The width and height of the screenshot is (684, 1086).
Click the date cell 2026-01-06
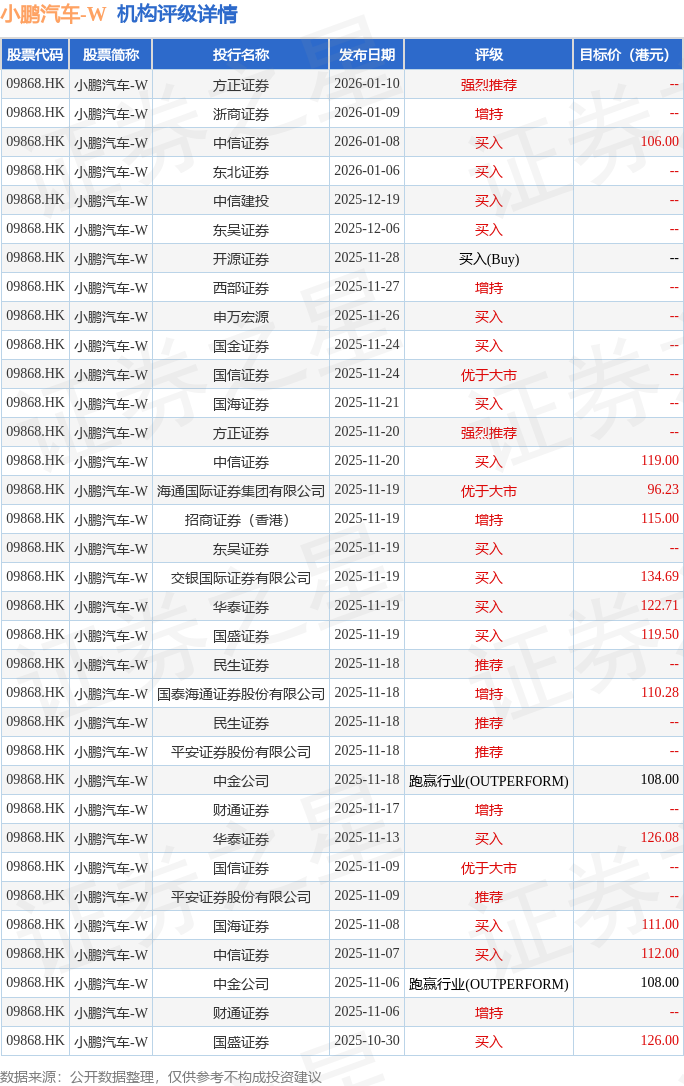(367, 170)
